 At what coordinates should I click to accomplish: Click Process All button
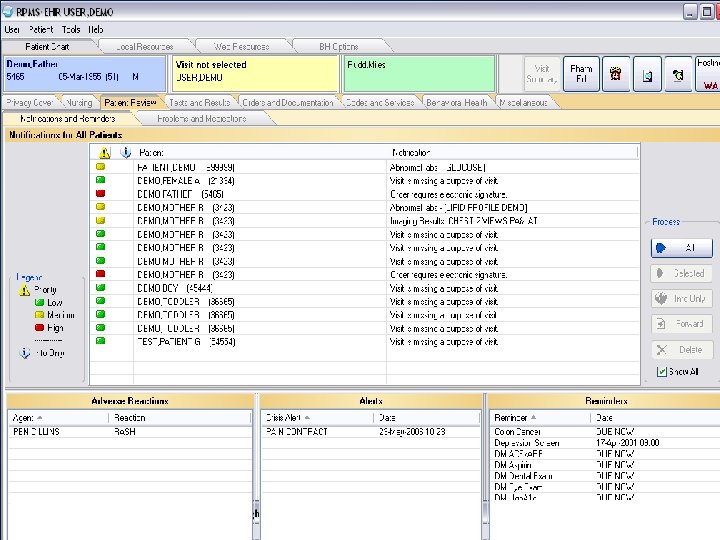pyautogui.click(x=682, y=248)
